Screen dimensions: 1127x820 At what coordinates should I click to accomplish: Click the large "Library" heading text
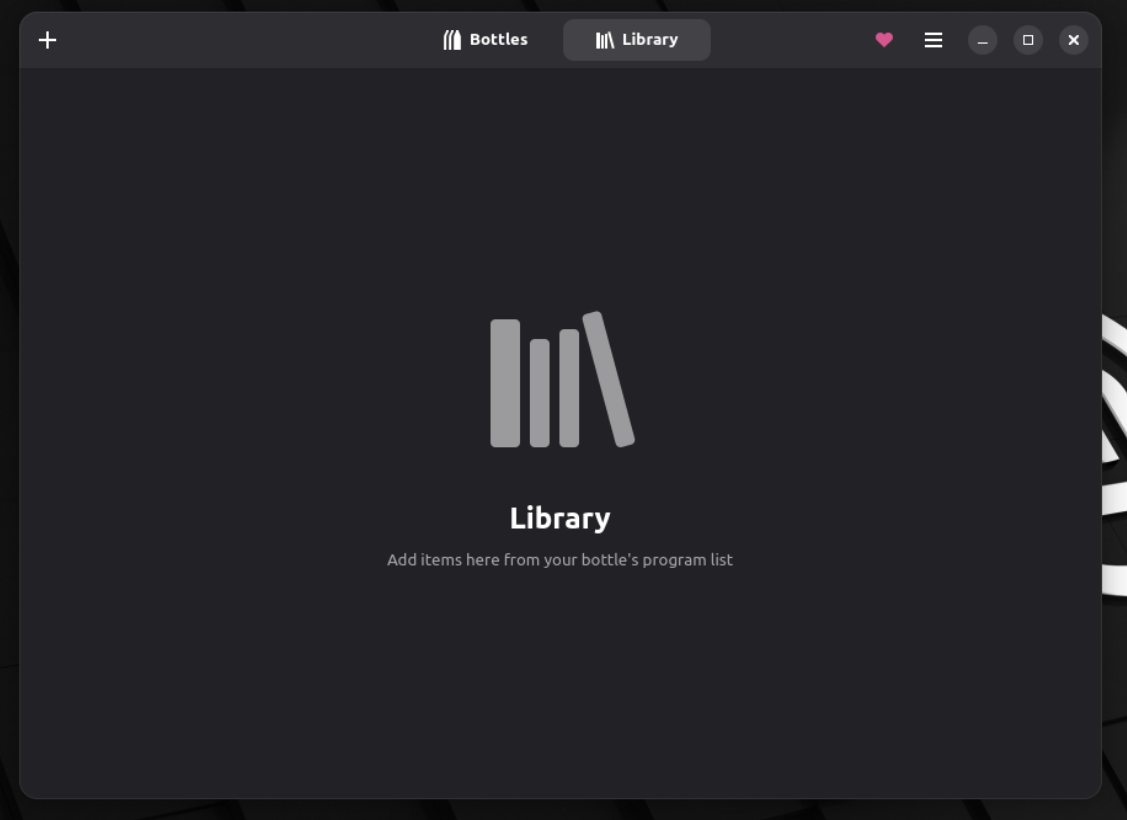coord(560,518)
